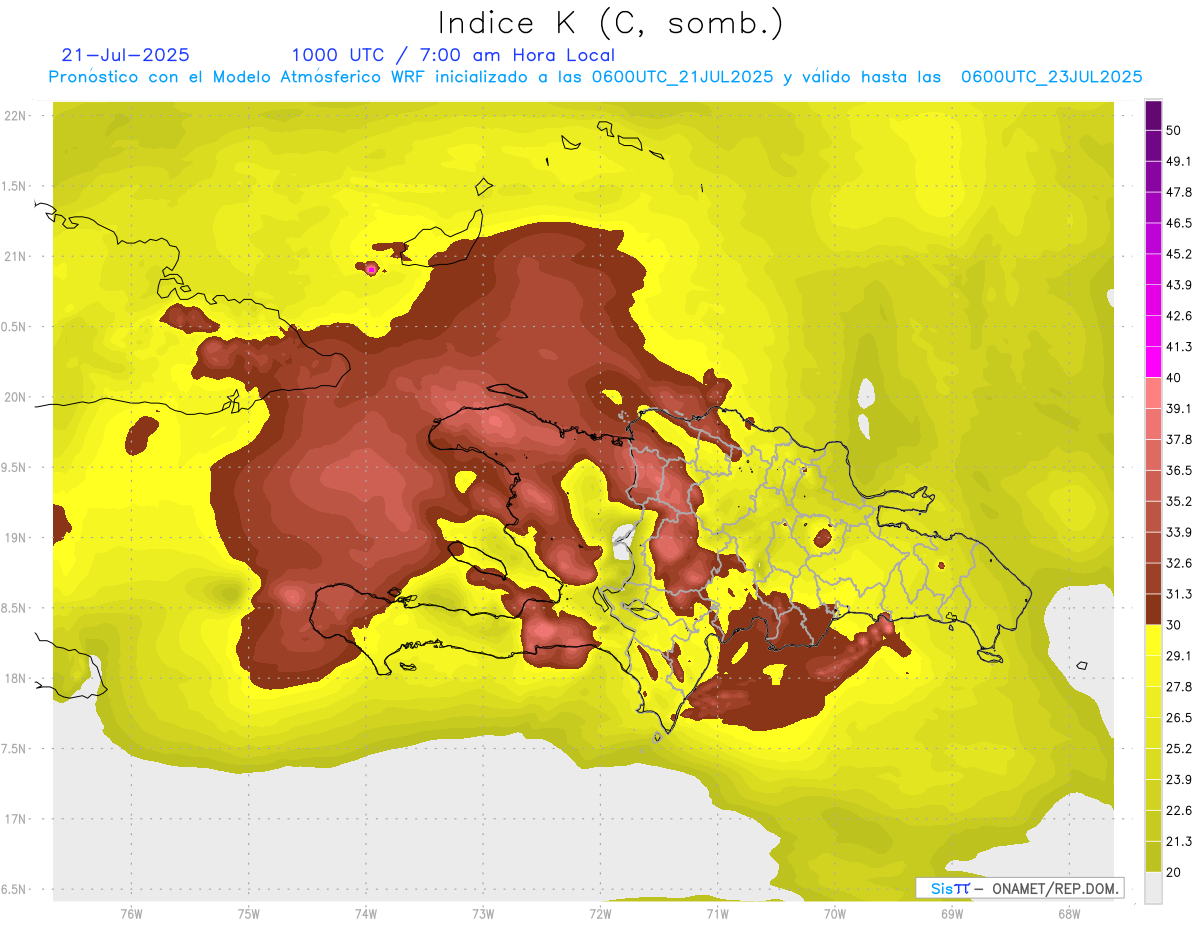The width and height of the screenshot is (1200, 927).
Task: Click the '68W' longitude axis label
Action: tap(1069, 914)
